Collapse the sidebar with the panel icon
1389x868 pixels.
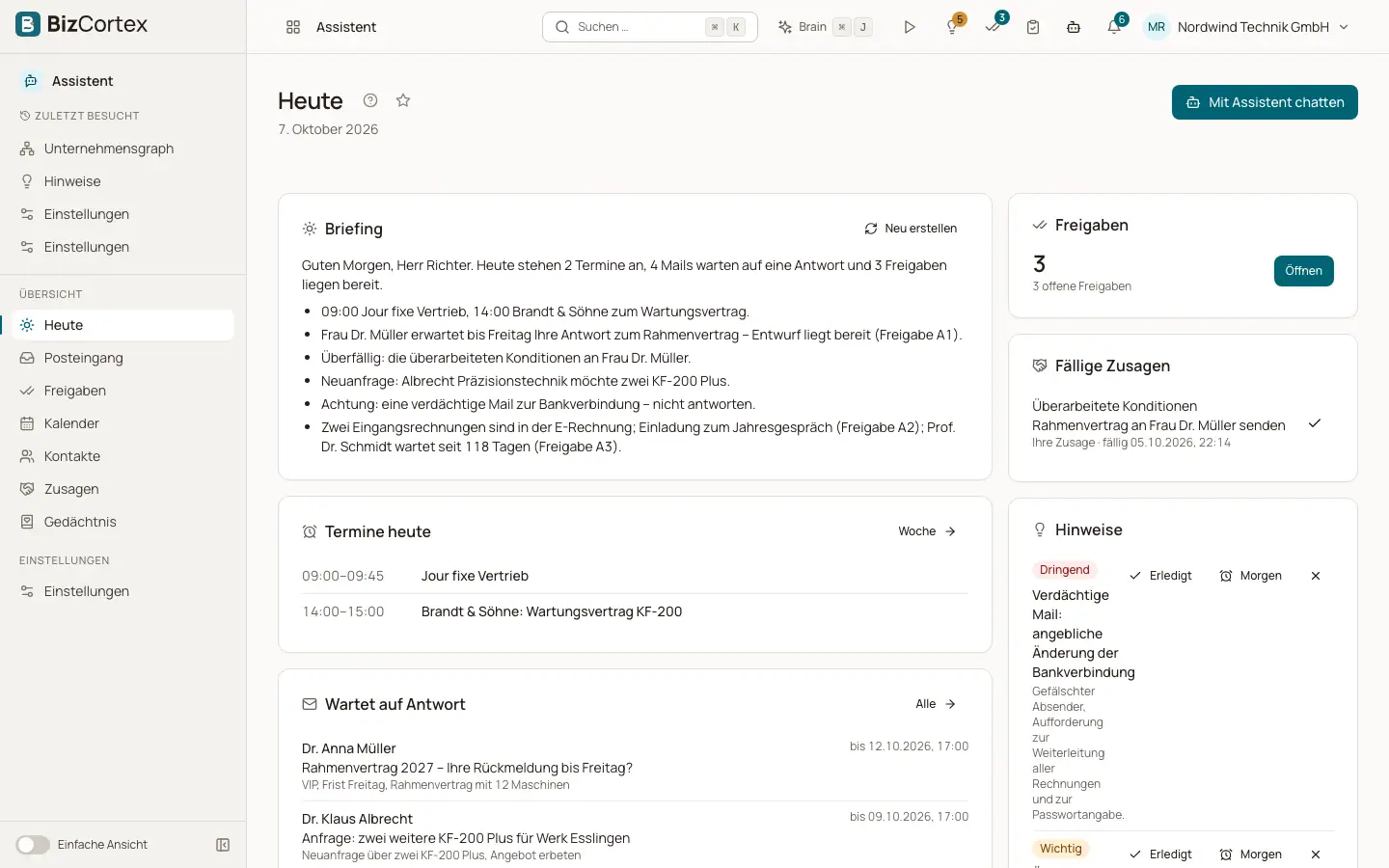(223, 845)
